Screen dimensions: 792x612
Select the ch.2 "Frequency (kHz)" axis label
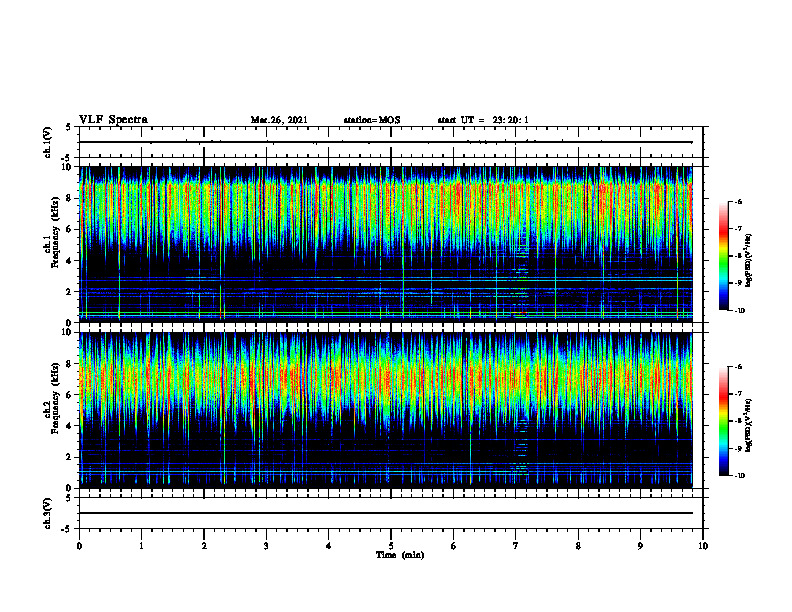[x=55, y=398]
